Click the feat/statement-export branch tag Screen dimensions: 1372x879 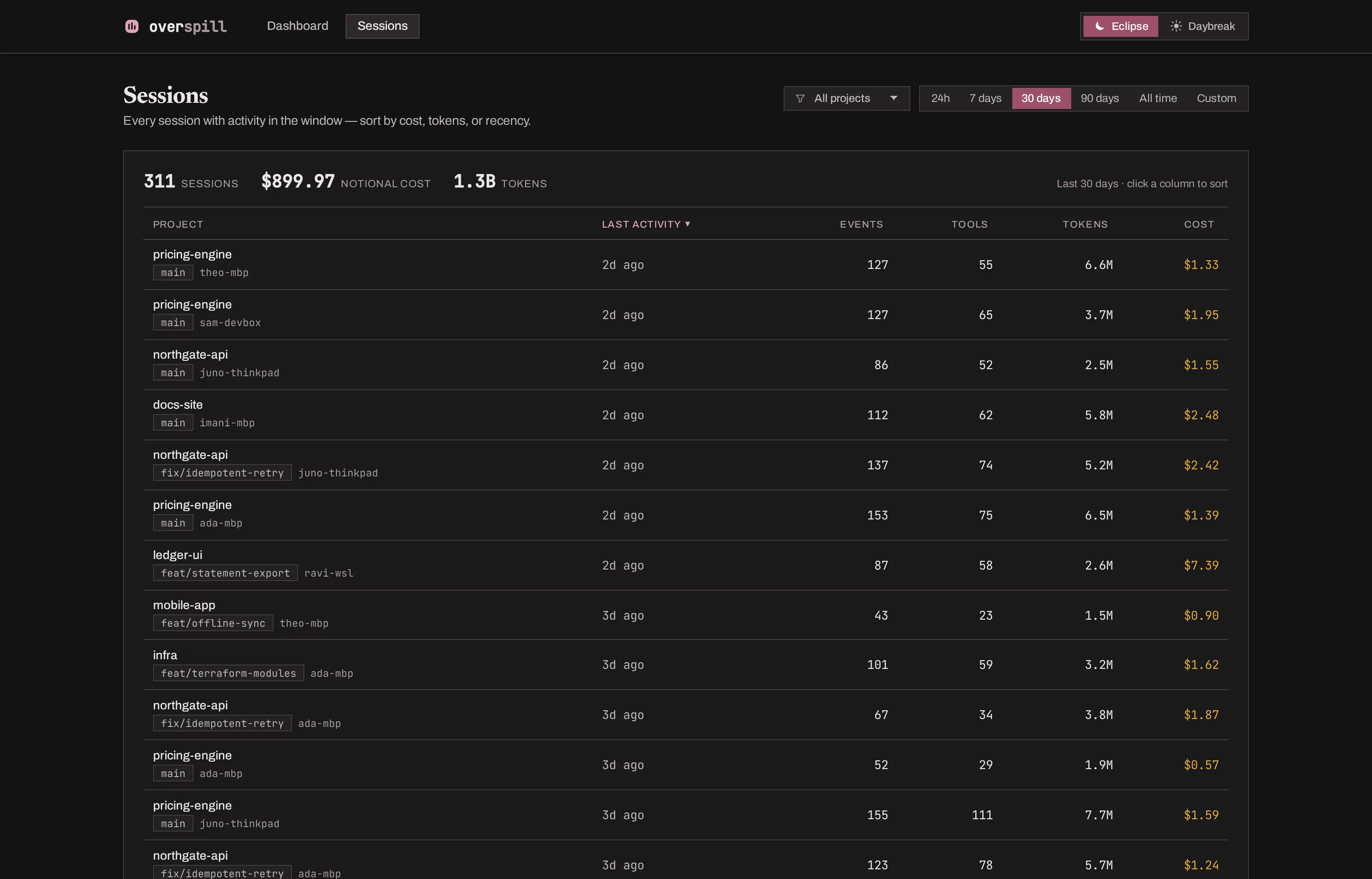coord(225,573)
